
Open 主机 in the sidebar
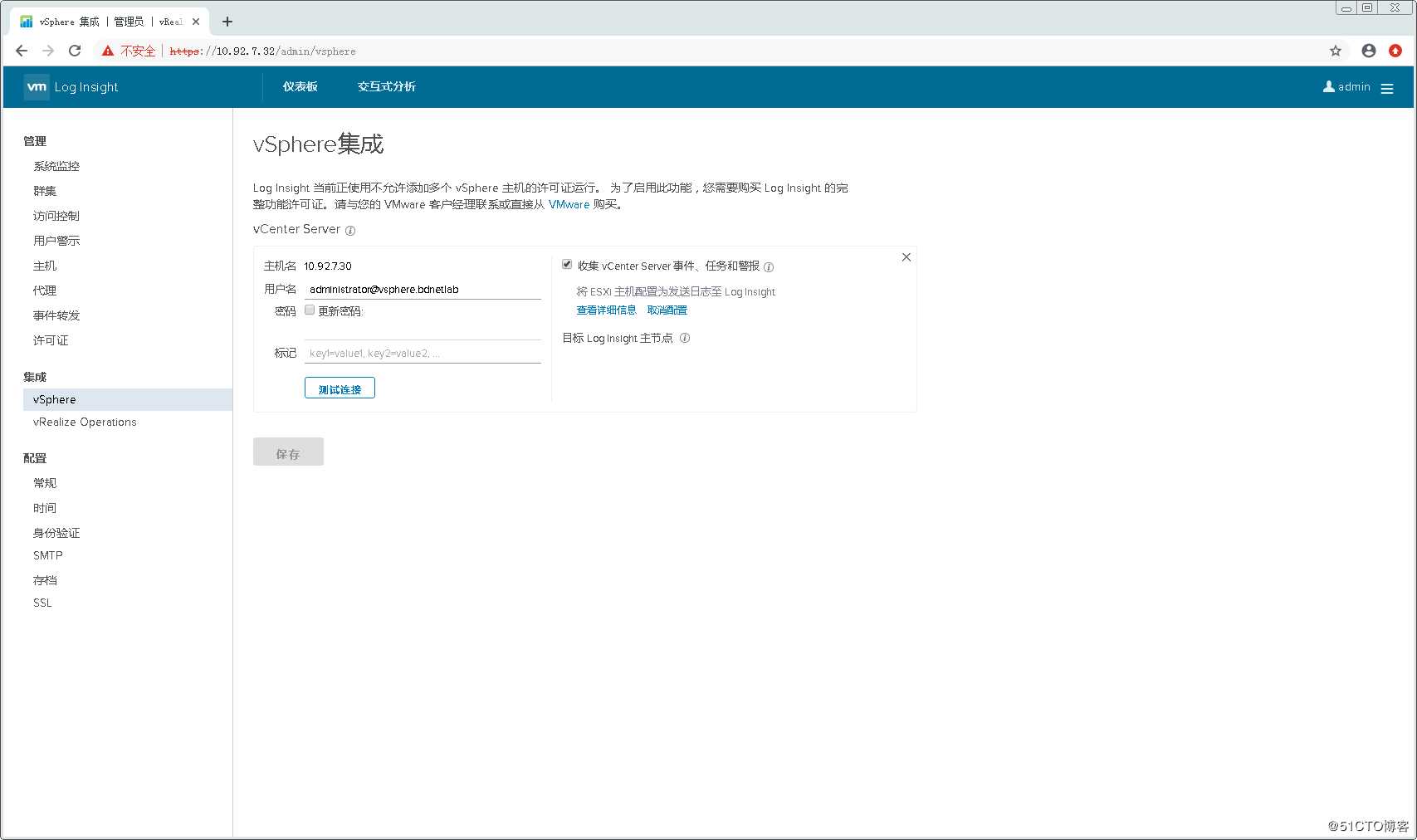45,266
